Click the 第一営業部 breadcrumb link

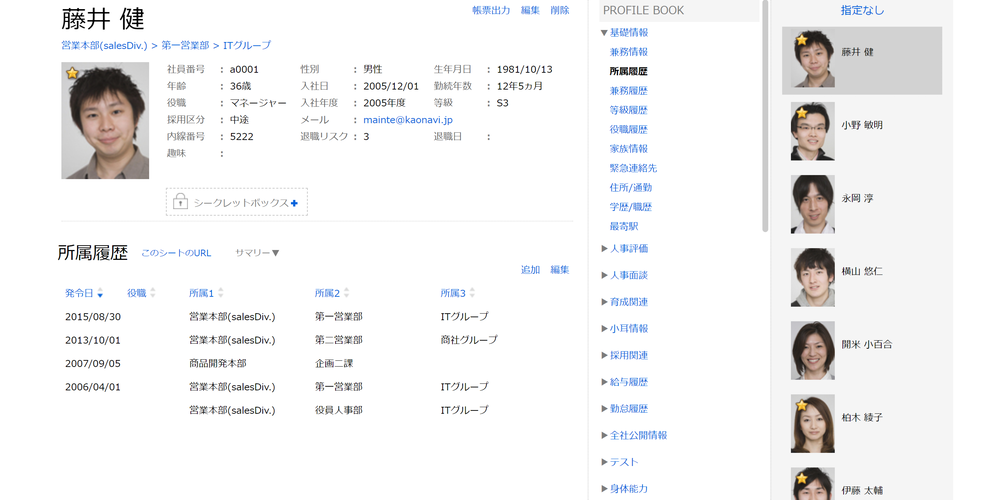(x=185, y=45)
